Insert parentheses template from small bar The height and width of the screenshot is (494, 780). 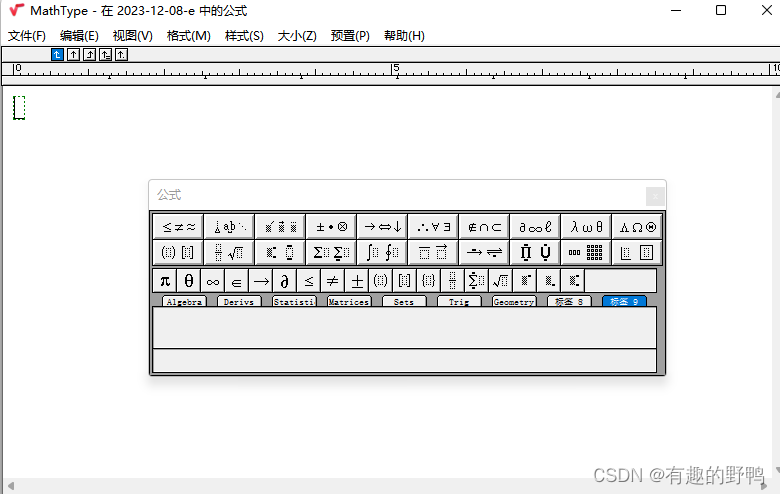pyautogui.click(x=381, y=281)
